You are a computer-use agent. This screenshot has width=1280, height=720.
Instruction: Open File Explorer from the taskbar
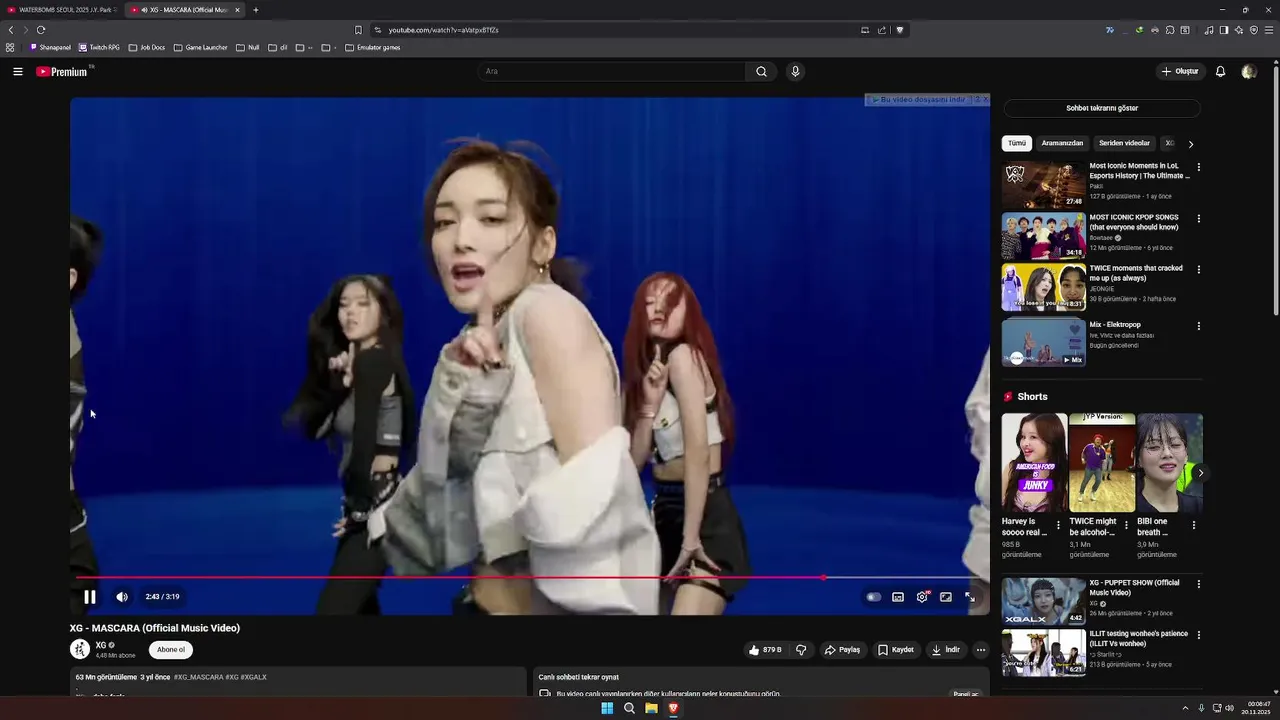(651, 708)
